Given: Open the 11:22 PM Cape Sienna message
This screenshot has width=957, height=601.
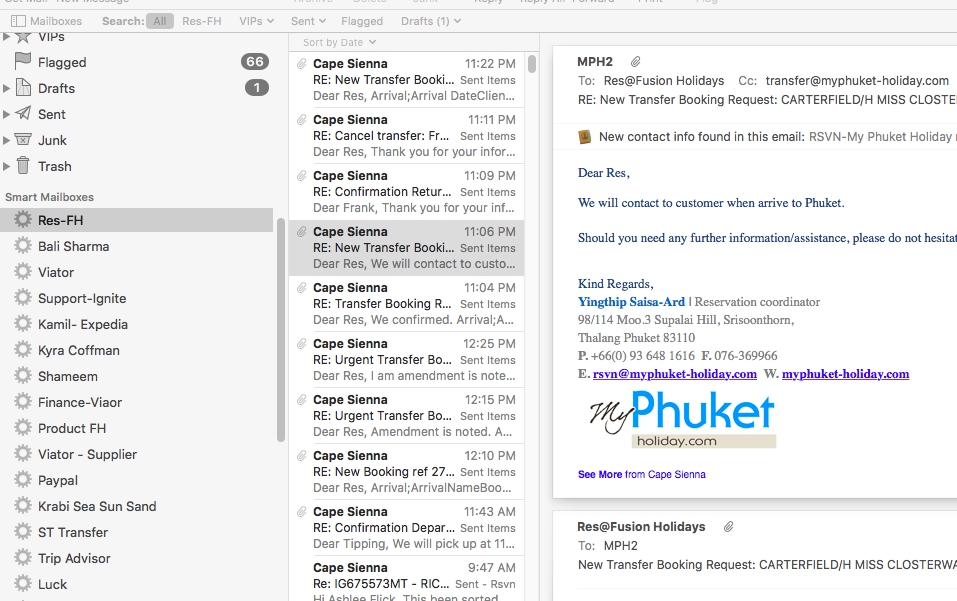Looking at the screenshot, I should (406, 79).
